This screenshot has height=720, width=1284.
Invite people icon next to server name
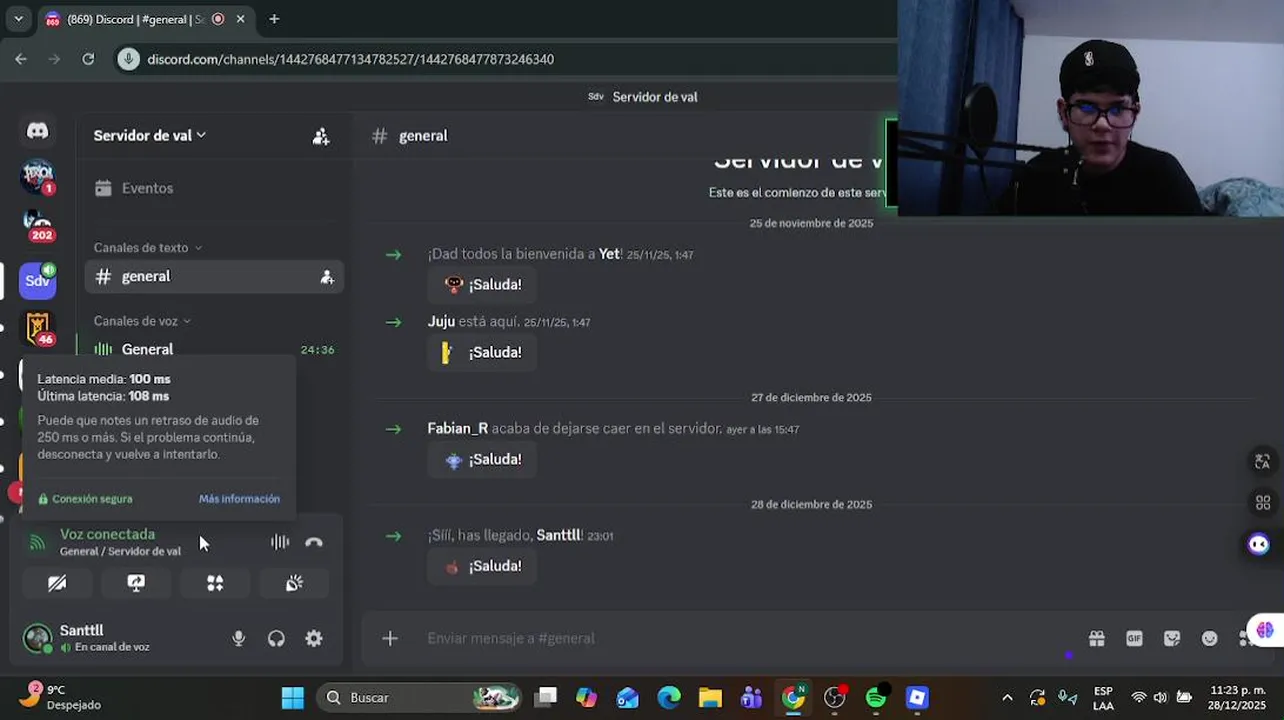[x=320, y=136]
